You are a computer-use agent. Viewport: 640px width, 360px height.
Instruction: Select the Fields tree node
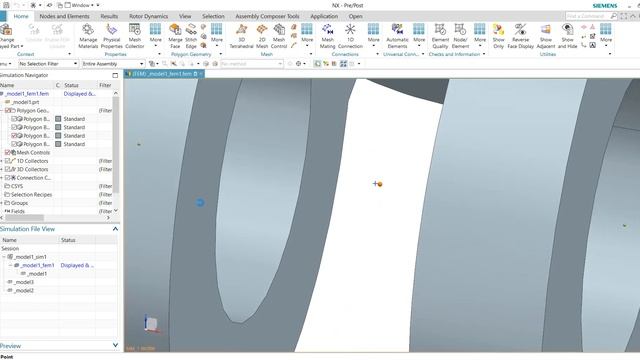click(18, 211)
